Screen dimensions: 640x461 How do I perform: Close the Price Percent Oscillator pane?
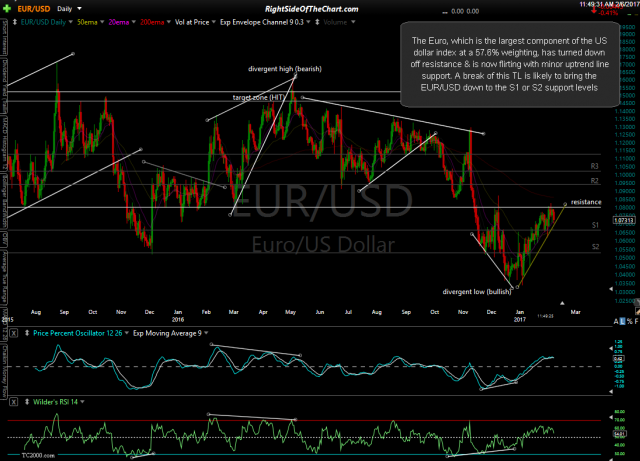pyautogui.click(x=13, y=333)
